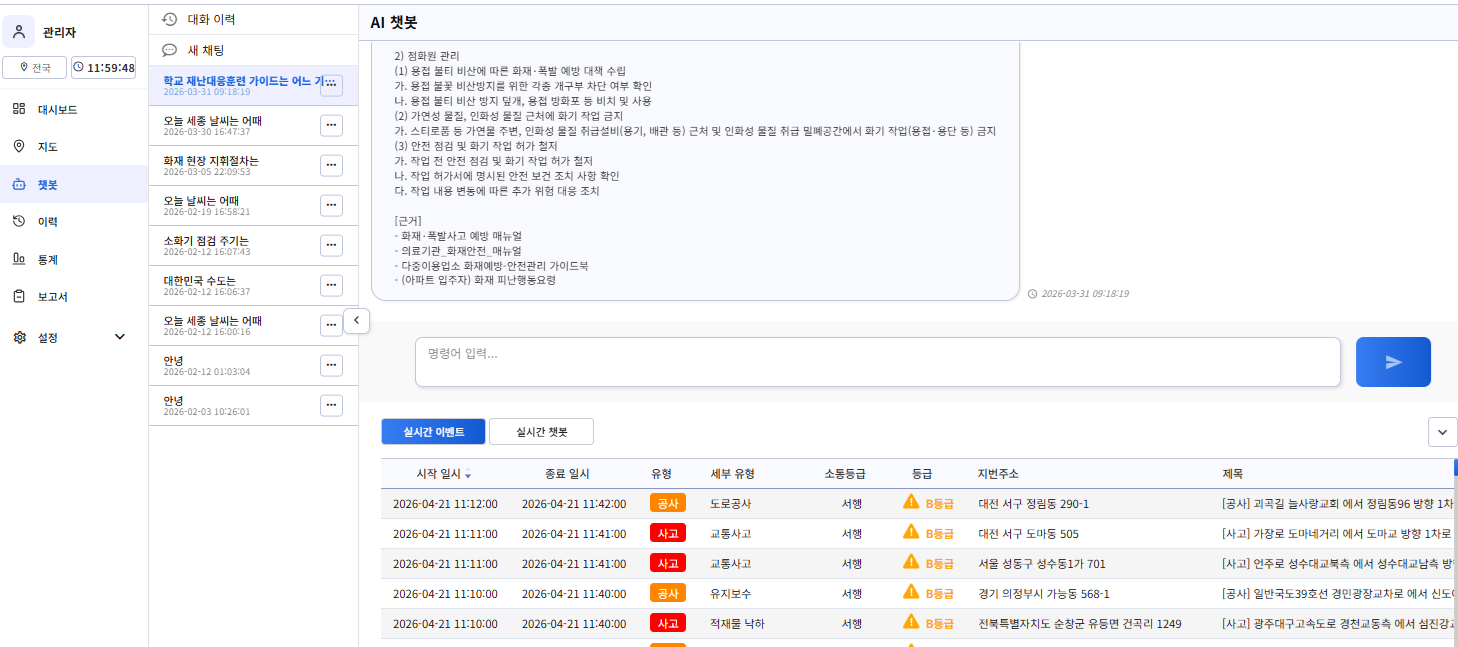Click the 종료 일시 column header
This screenshot has width=1458, height=647.
click(x=567, y=474)
